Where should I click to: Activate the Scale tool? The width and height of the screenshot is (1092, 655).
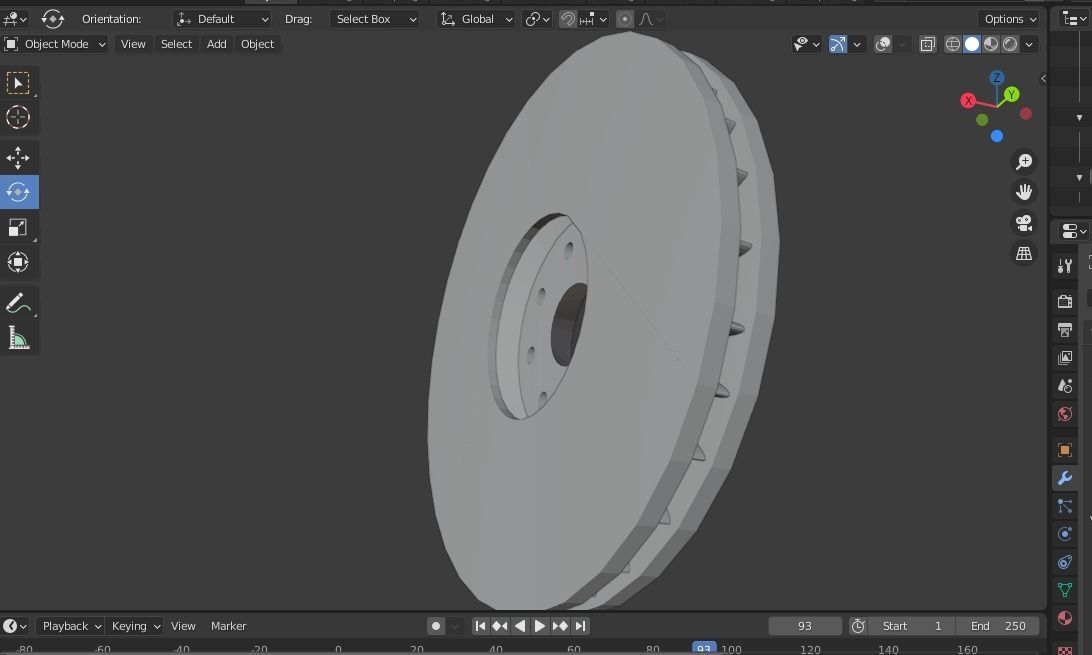[18, 227]
